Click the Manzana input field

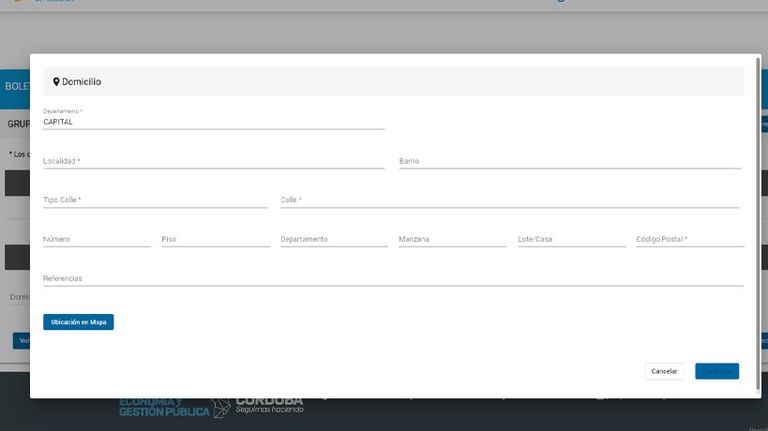(453, 239)
